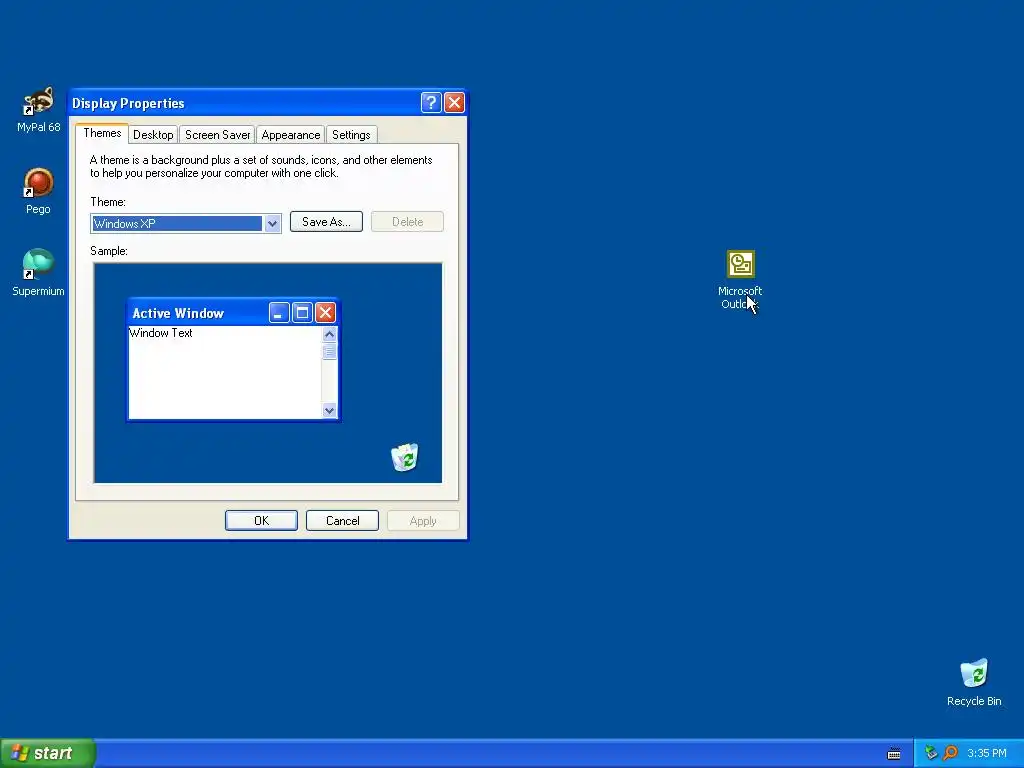Click the sample preview Recycle Bin icon
The image size is (1024, 768).
pyautogui.click(x=405, y=457)
